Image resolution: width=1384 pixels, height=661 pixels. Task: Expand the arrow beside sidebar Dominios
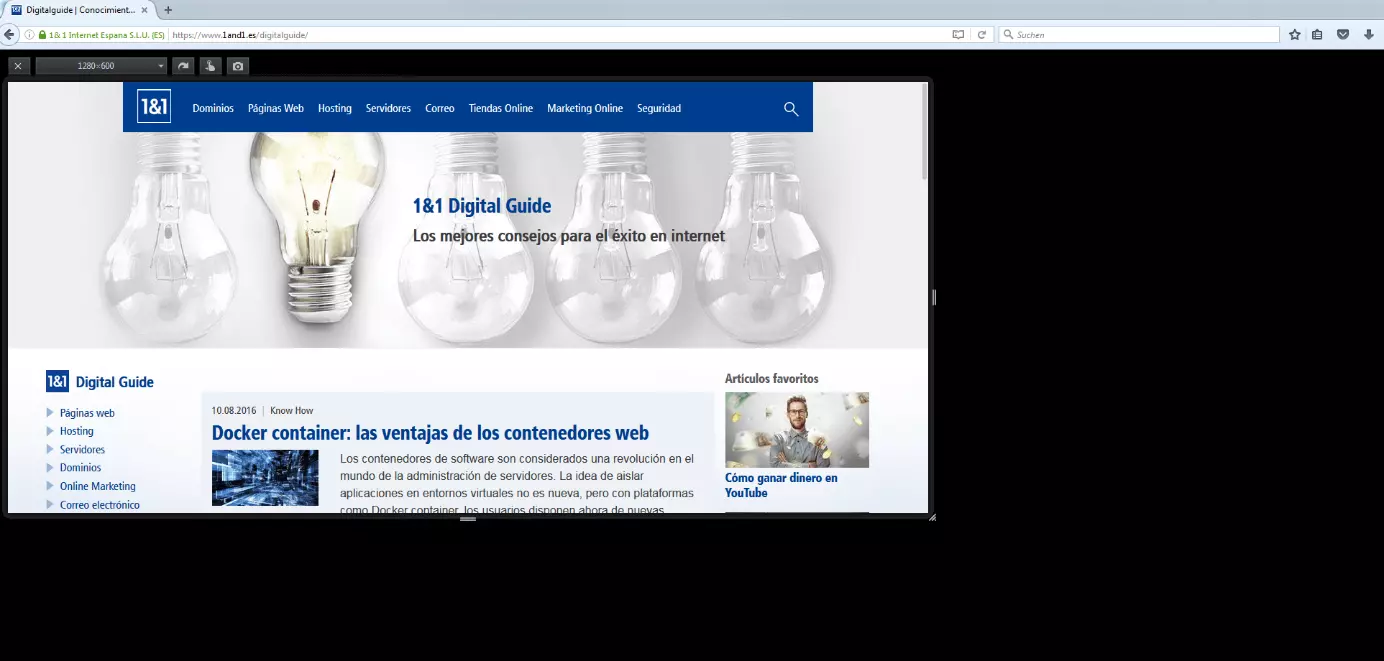(x=50, y=468)
